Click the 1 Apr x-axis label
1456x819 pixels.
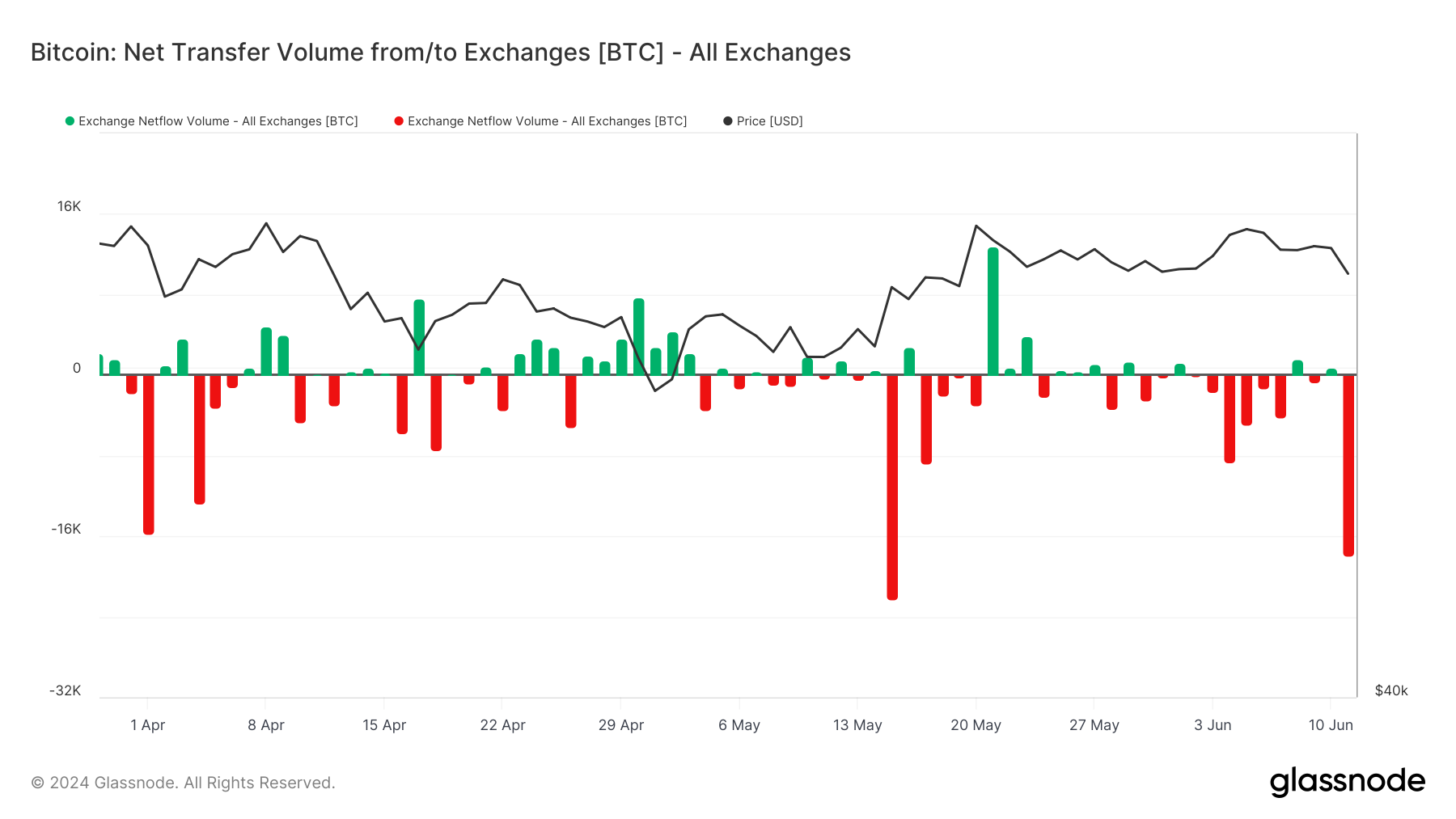(x=148, y=725)
